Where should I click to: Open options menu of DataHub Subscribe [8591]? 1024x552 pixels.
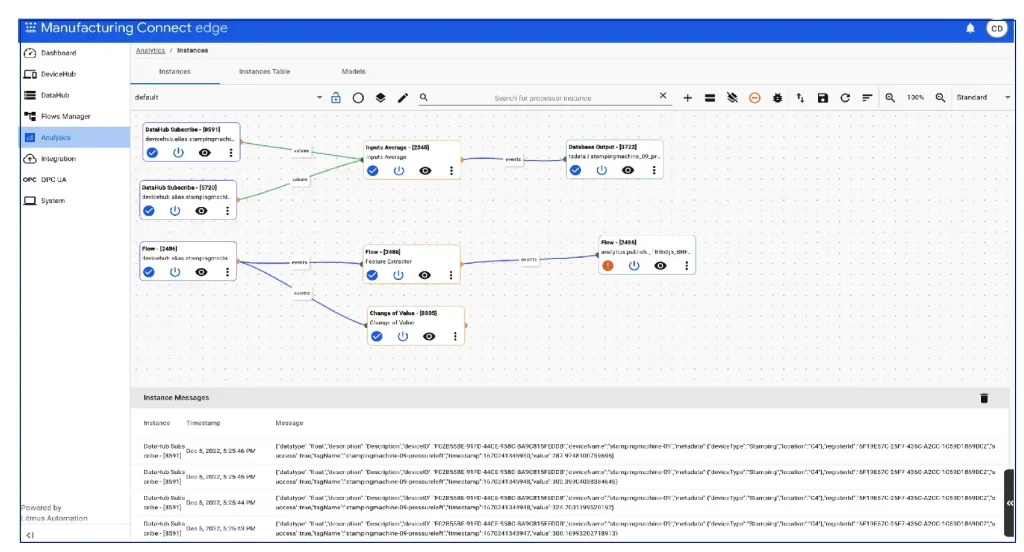pos(231,153)
